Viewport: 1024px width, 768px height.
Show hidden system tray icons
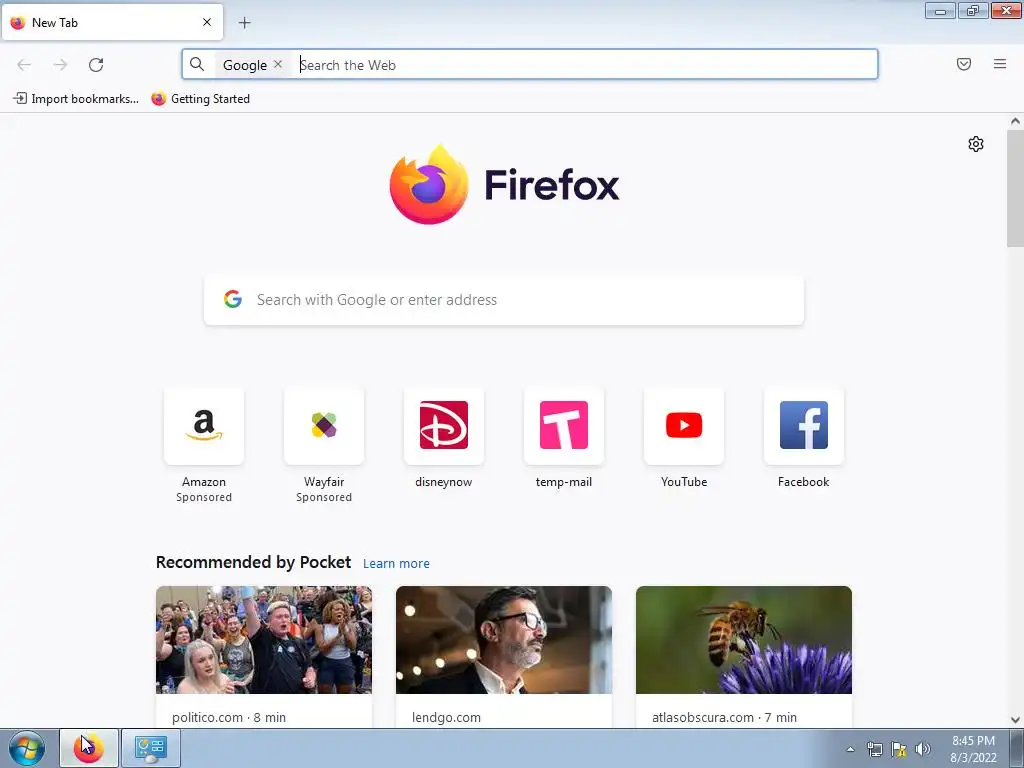[x=850, y=749]
